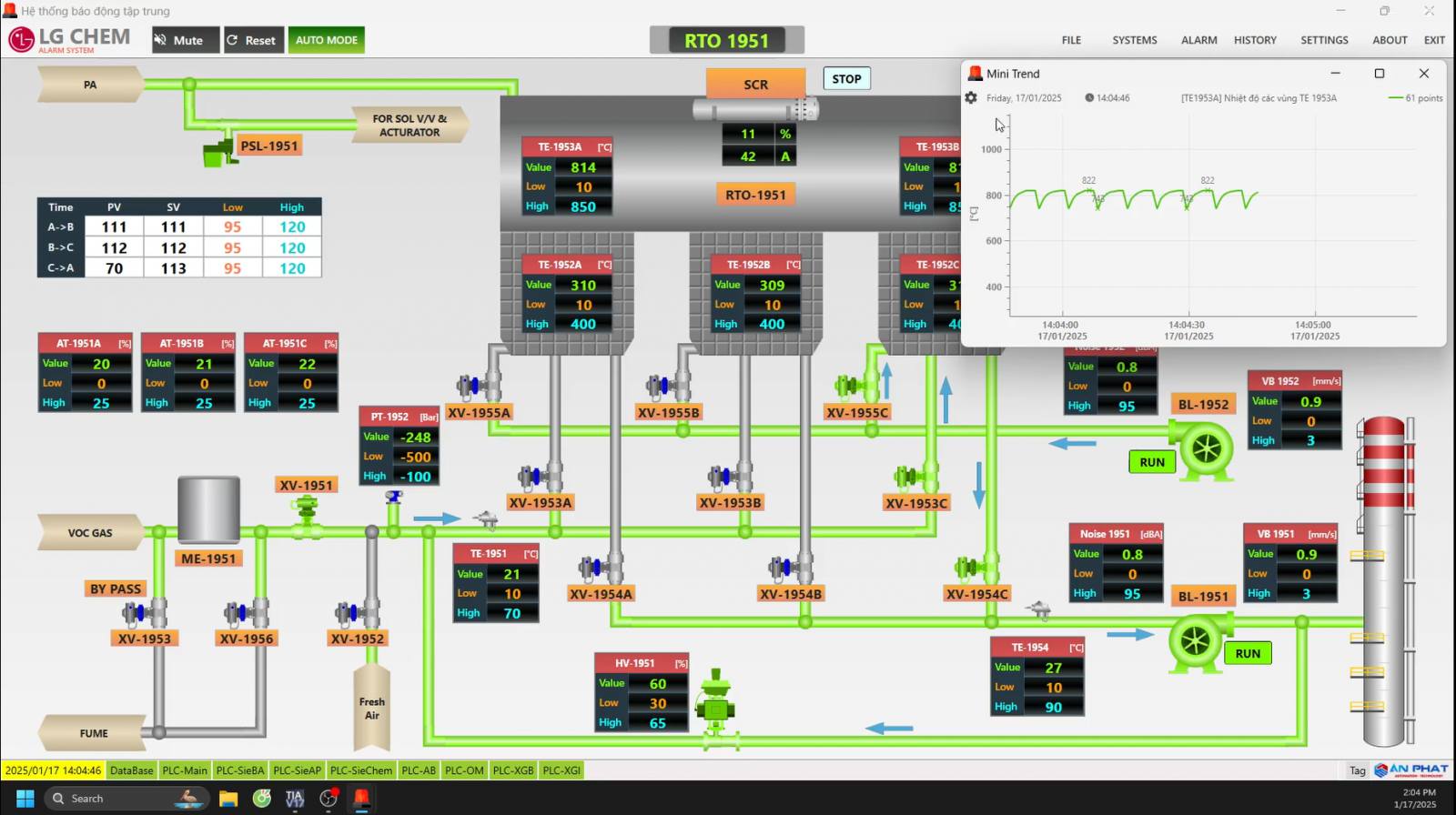Click the BL-1951 blower fan icon
Viewport: 1456px width, 815px height.
coord(1197,641)
